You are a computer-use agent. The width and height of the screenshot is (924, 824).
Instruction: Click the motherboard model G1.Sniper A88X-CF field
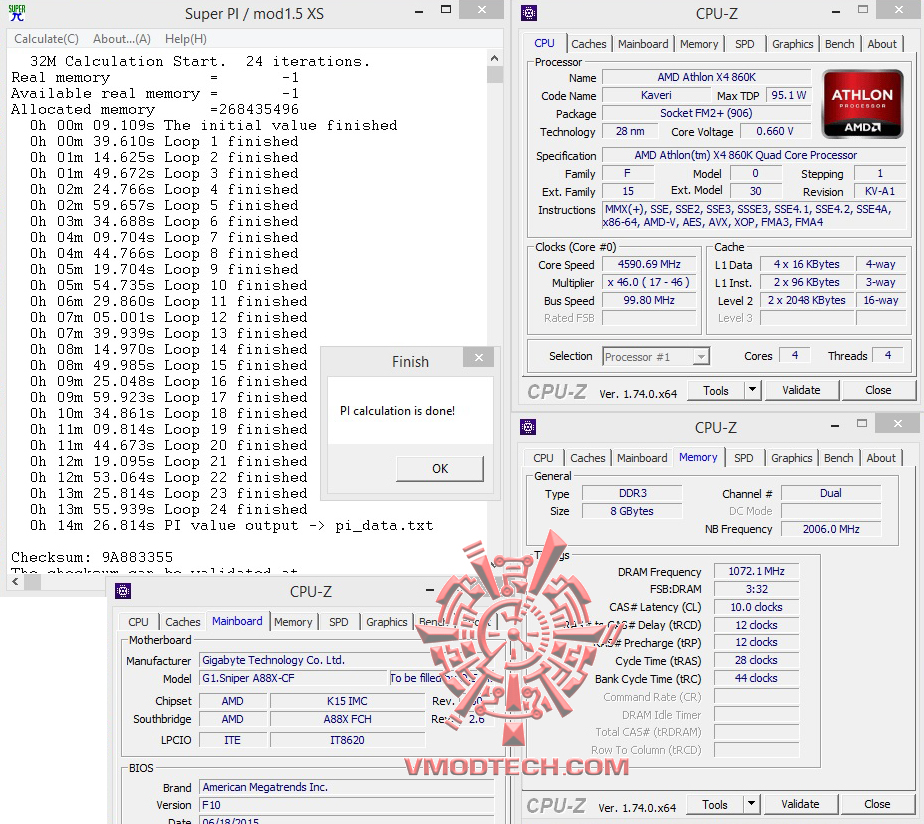point(292,678)
